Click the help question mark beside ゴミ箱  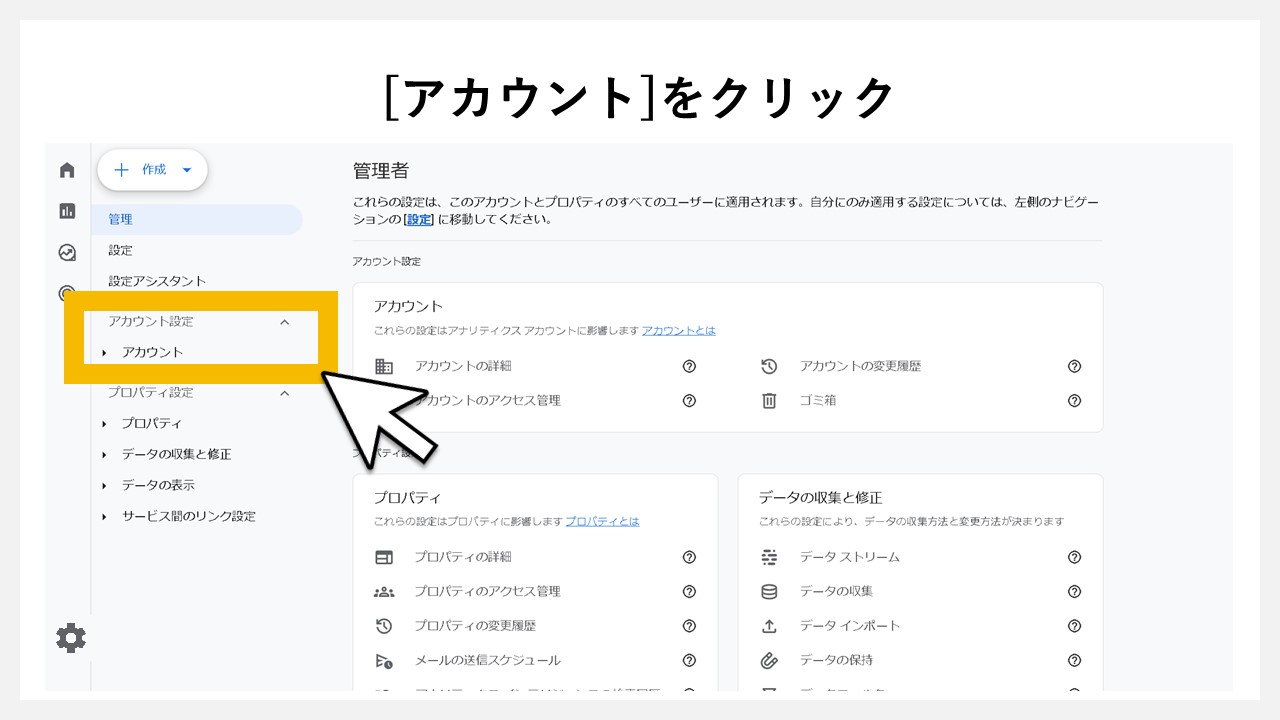(x=1075, y=401)
